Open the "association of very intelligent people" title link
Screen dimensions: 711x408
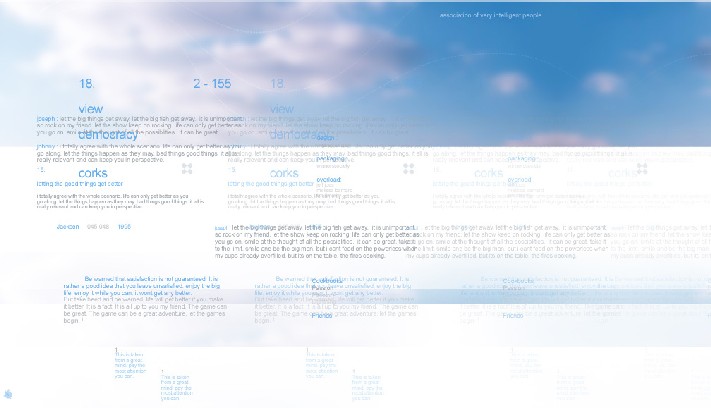490,16
